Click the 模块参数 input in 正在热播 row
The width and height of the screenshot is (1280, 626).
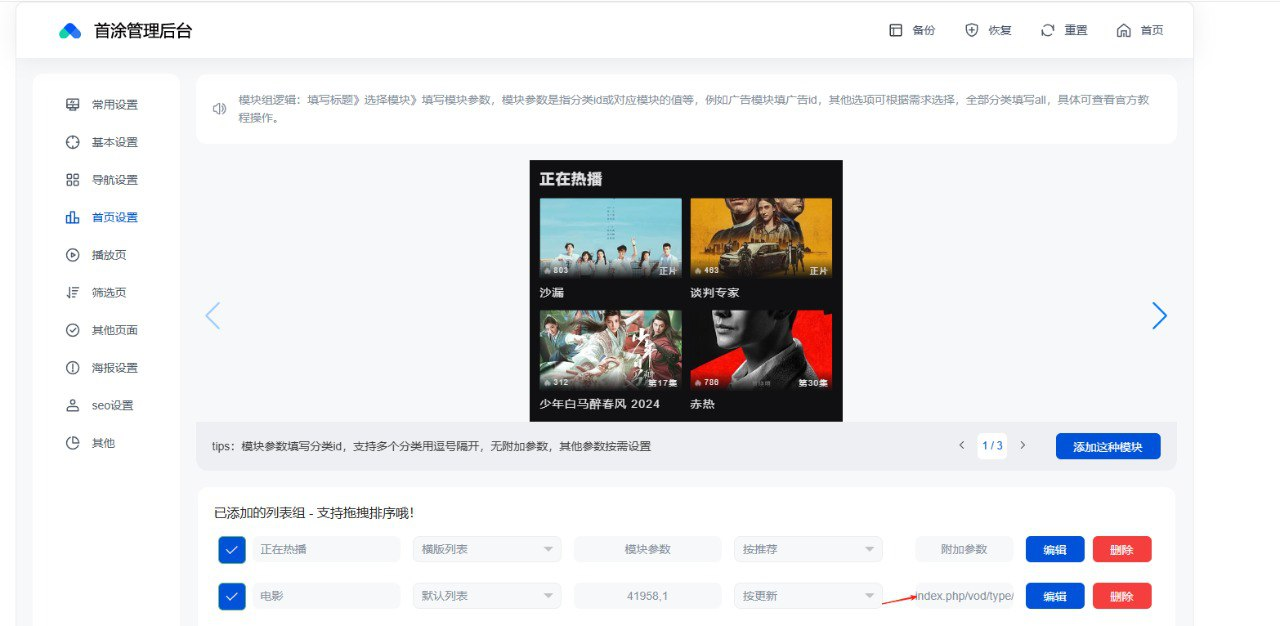(648, 549)
